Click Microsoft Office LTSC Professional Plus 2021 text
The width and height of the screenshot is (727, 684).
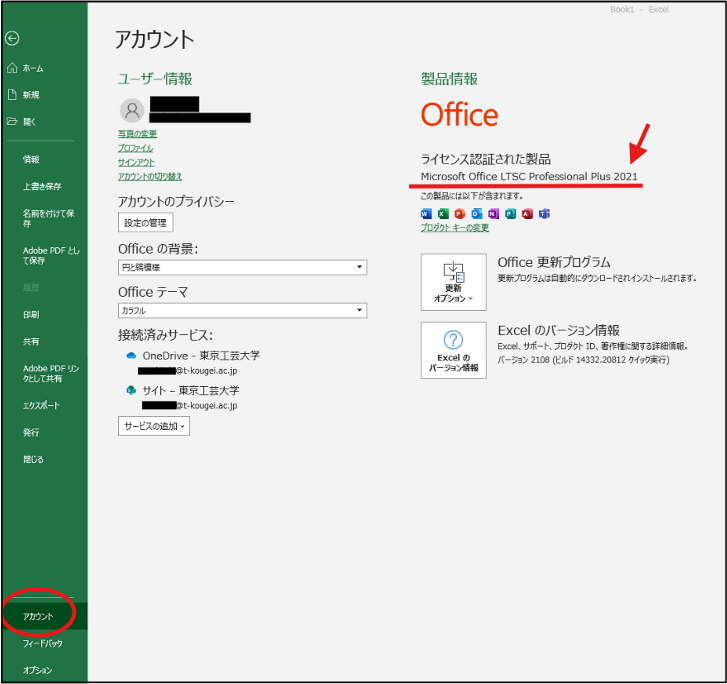pos(529,177)
